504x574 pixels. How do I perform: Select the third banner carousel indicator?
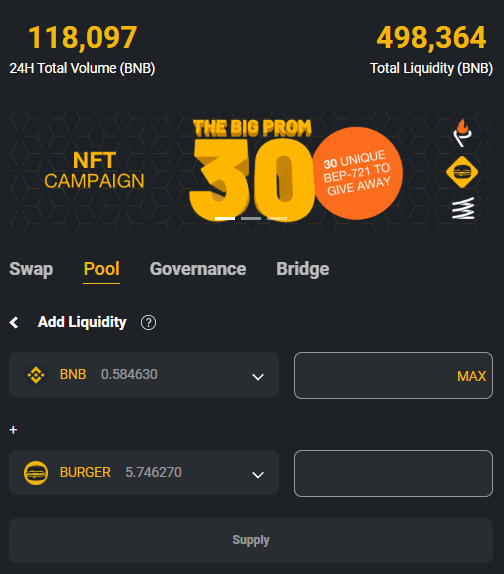coord(277,219)
